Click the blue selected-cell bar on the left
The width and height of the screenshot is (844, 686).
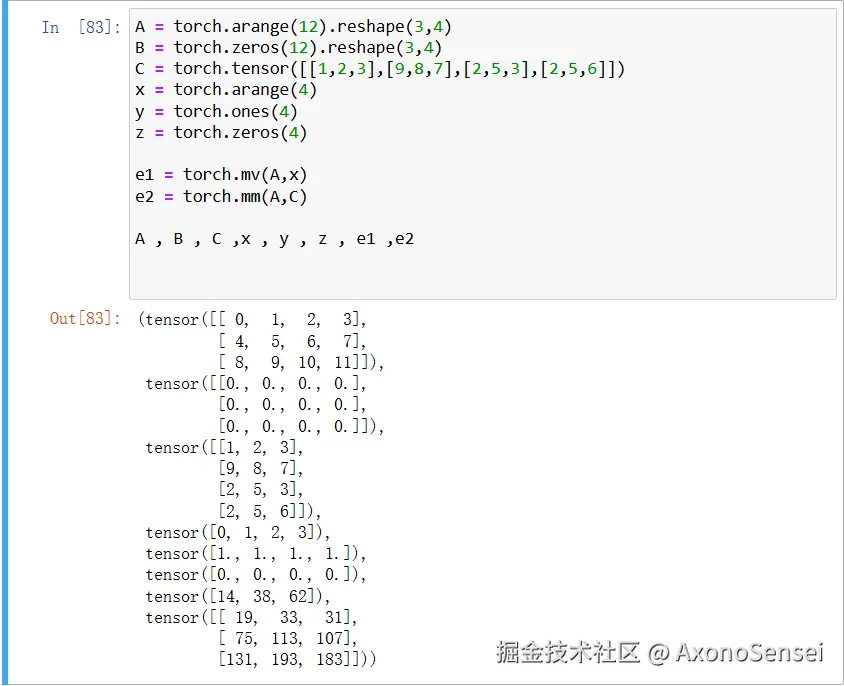5,343
